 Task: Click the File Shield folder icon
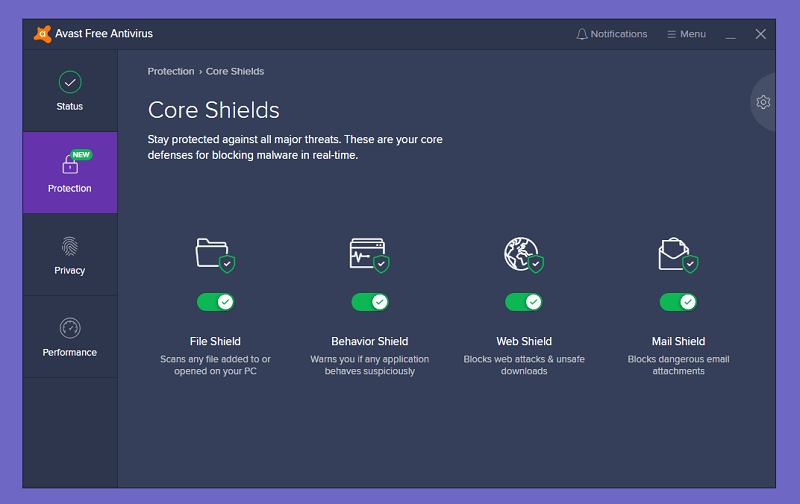[x=215, y=255]
